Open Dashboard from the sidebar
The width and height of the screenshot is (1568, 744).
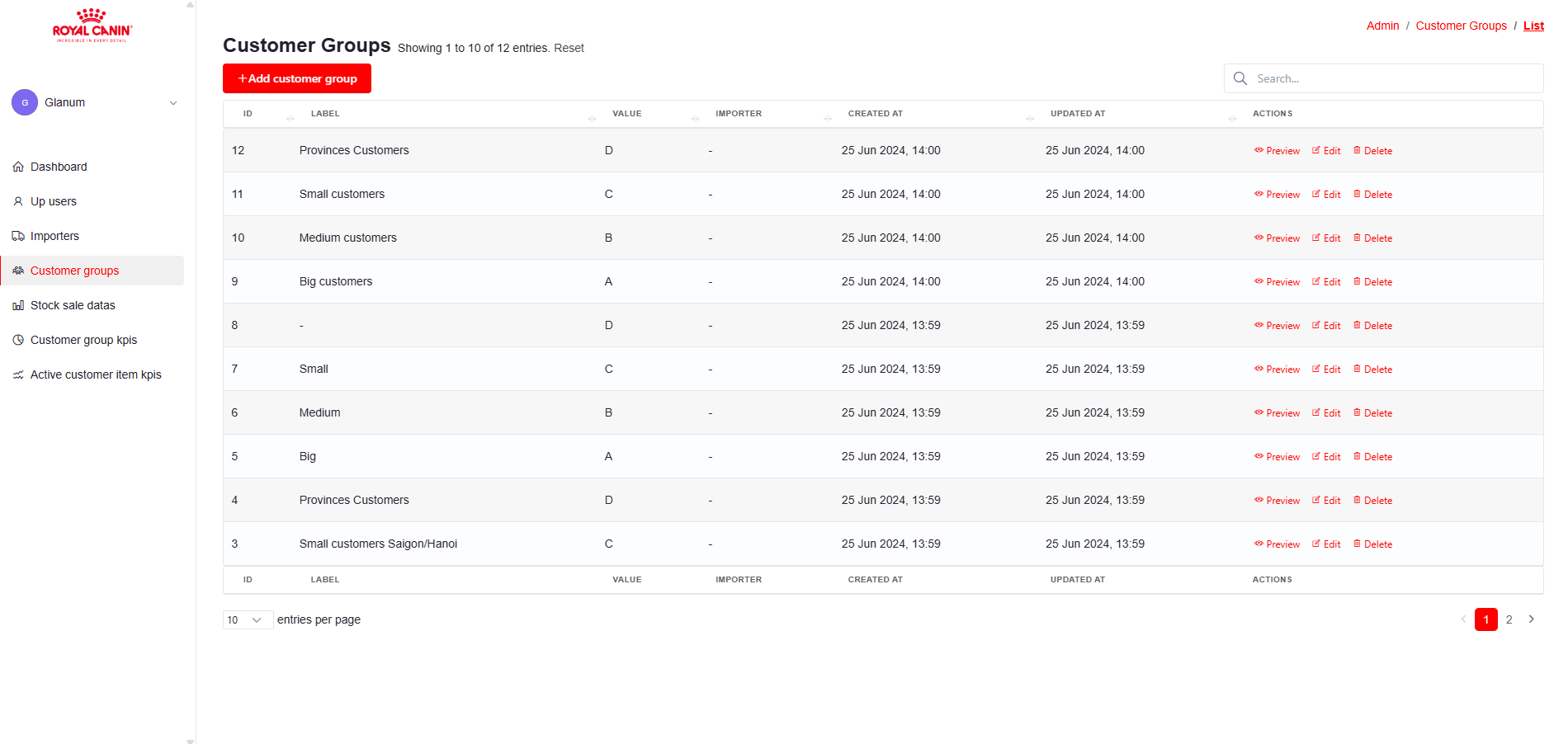pos(58,167)
